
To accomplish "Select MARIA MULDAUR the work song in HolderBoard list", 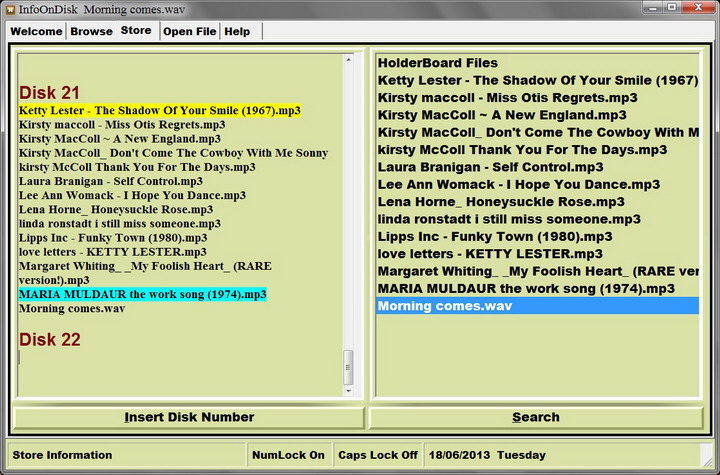I will (537, 289).
